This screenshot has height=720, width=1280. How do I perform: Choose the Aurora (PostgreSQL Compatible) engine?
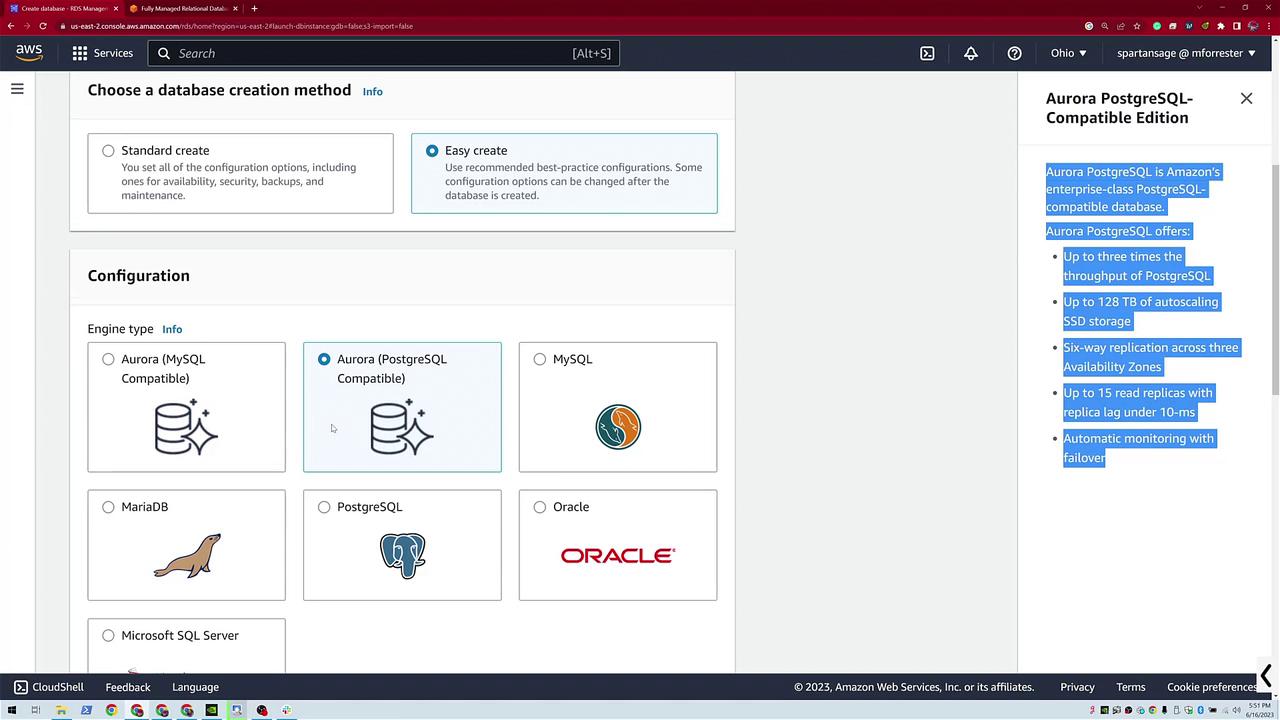[324, 359]
